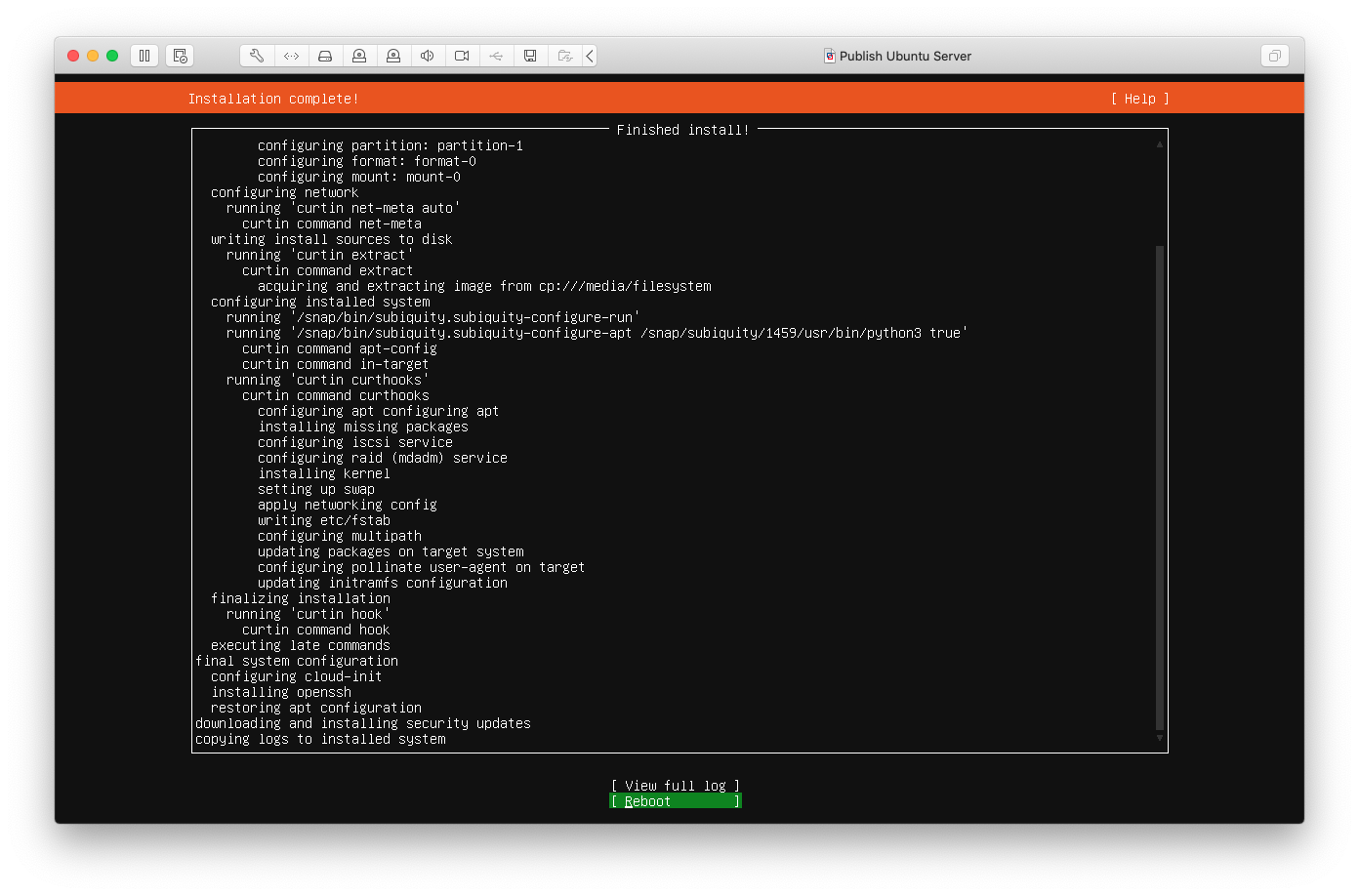Click 'installing missing packages' log line
Viewport: 1359px width, 896px height.
coord(363,427)
